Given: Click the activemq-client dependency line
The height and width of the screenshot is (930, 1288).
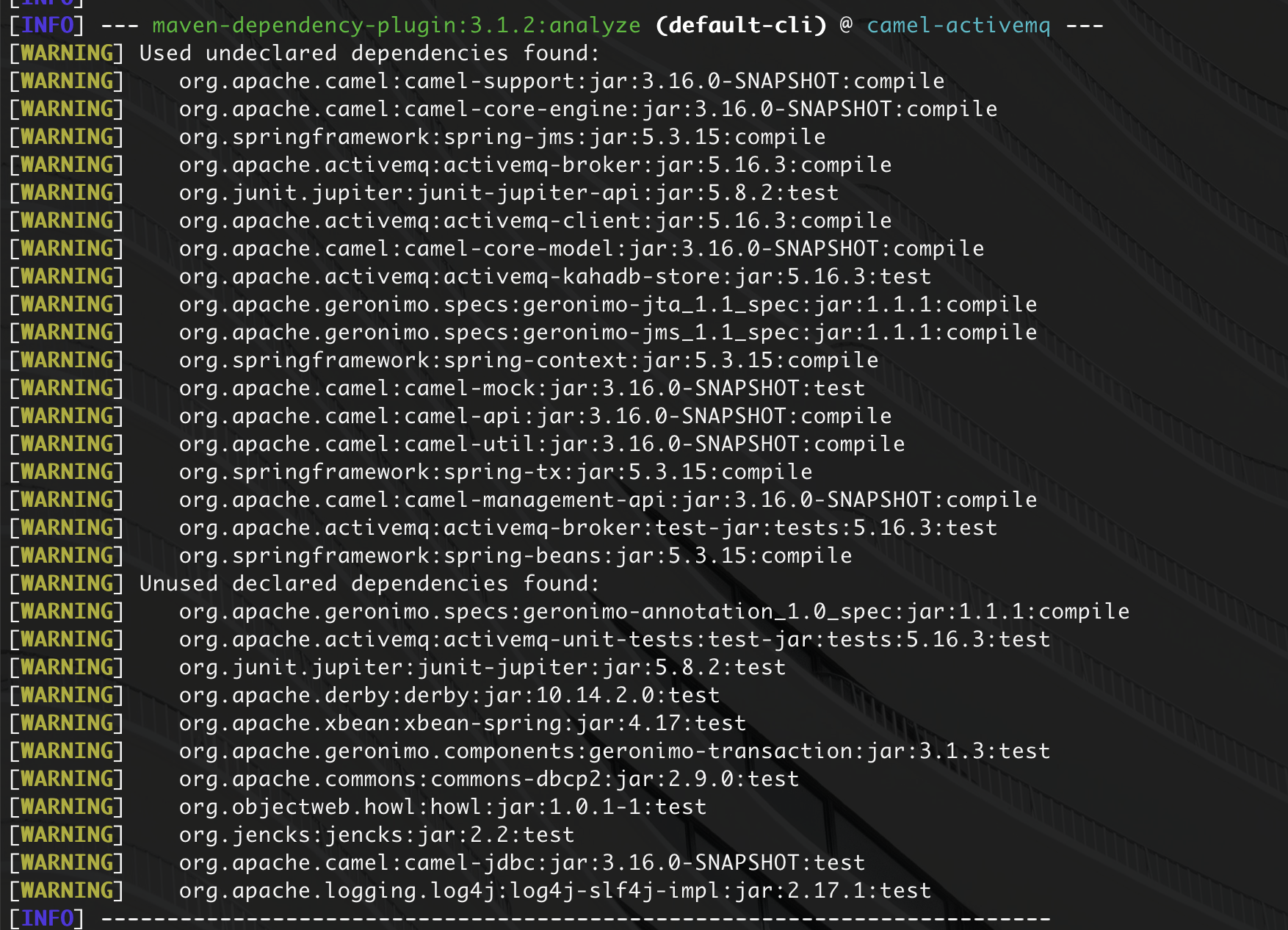Looking at the screenshot, I should pos(535,221).
